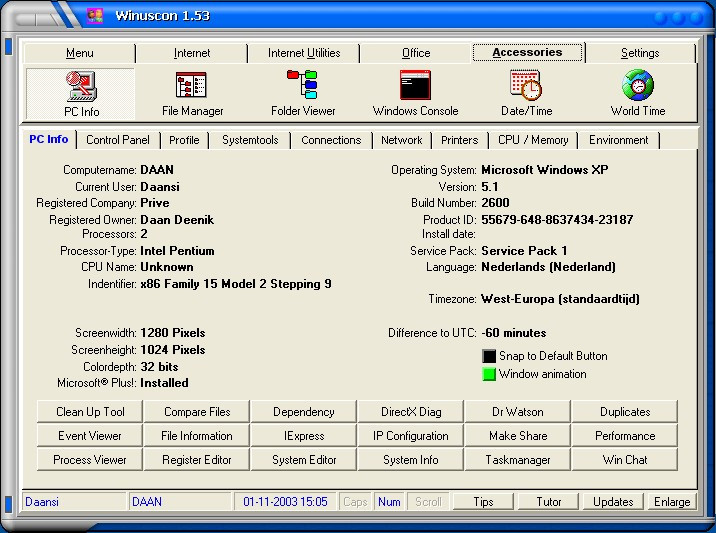Switch to Connections sub-tab
The height and width of the screenshot is (533, 716).
pos(331,140)
